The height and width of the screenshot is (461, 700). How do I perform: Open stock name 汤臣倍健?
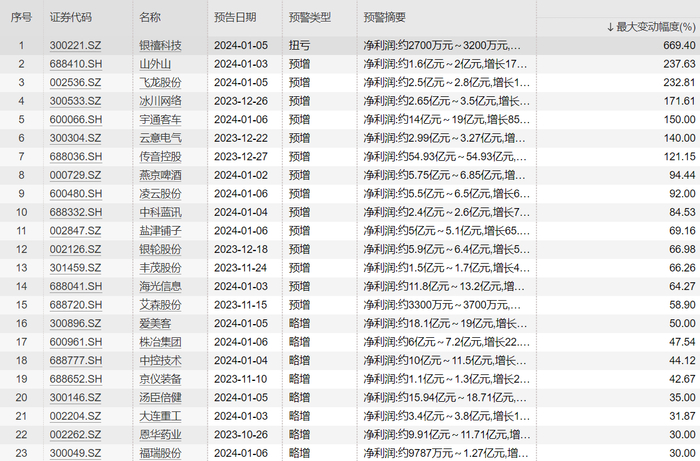click(x=161, y=398)
